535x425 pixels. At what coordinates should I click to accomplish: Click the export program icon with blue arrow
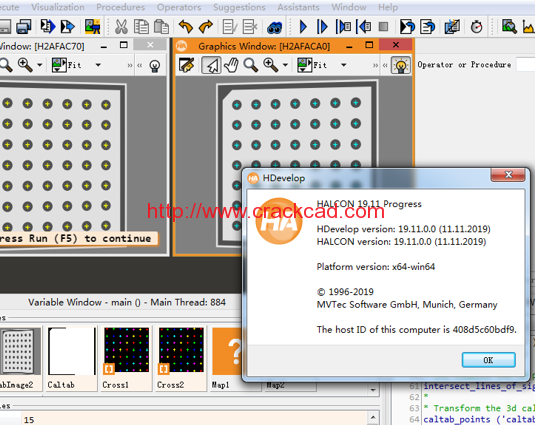click(68, 27)
